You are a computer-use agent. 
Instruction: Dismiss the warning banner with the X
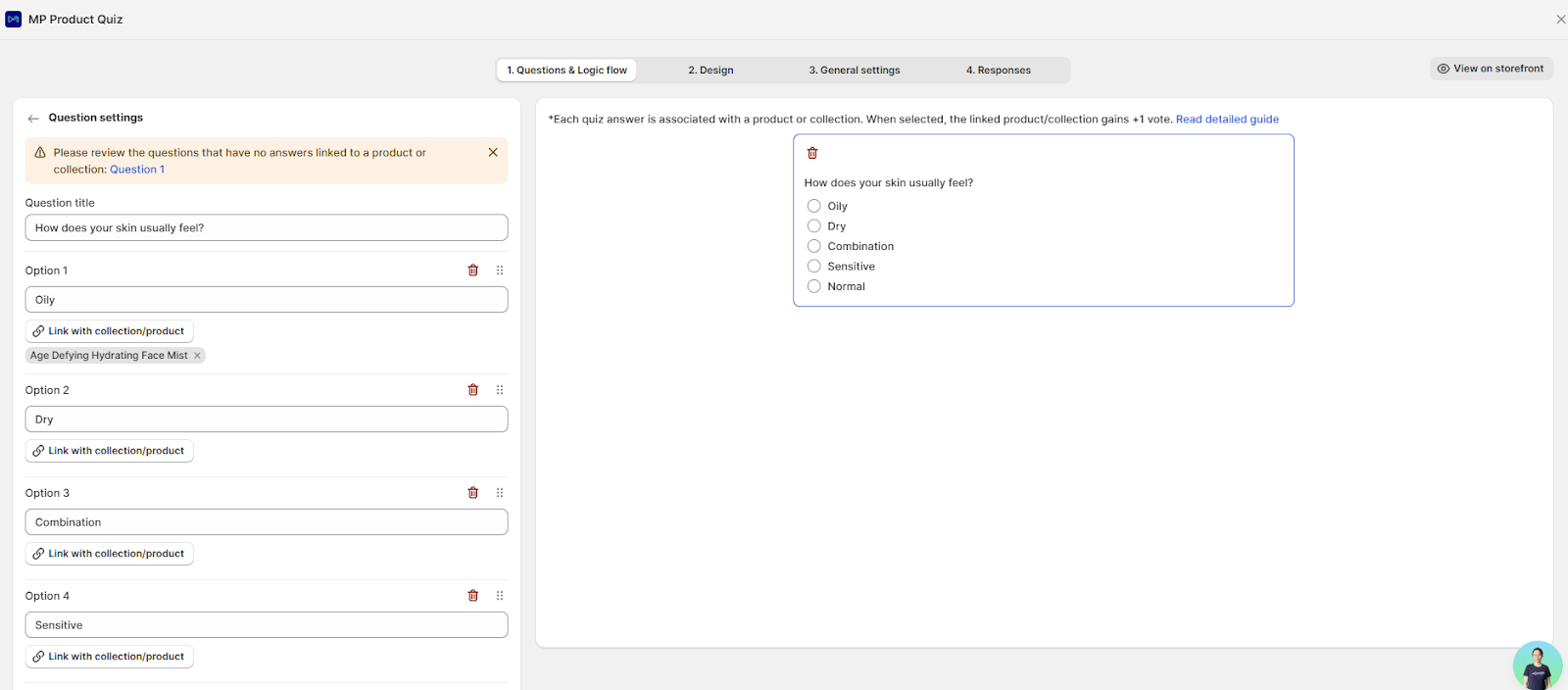(493, 153)
